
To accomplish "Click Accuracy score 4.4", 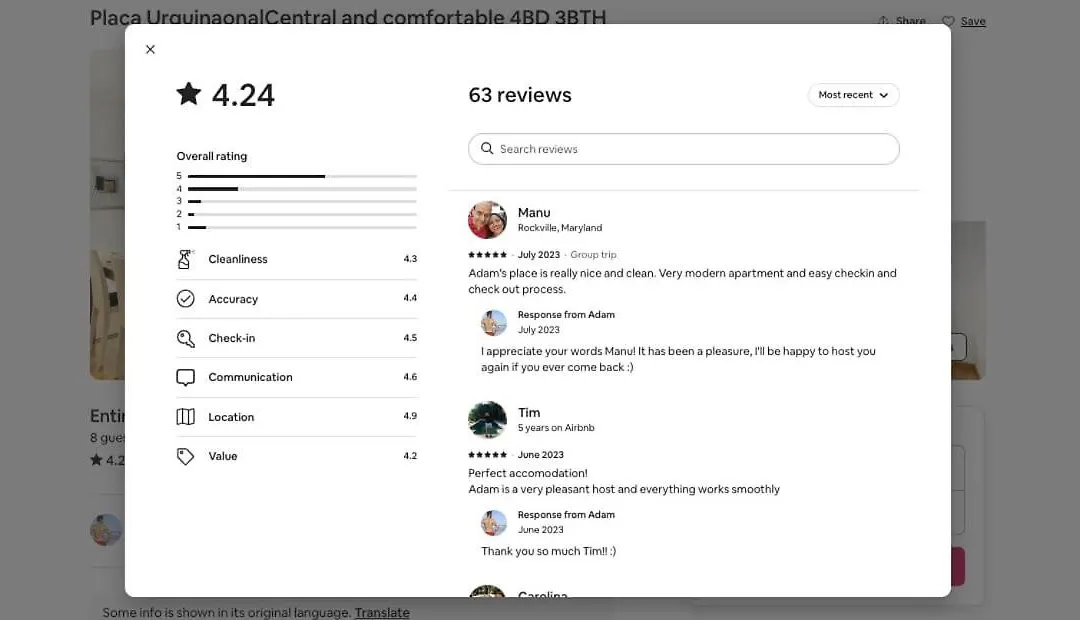I will pyautogui.click(x=410, y=298).
